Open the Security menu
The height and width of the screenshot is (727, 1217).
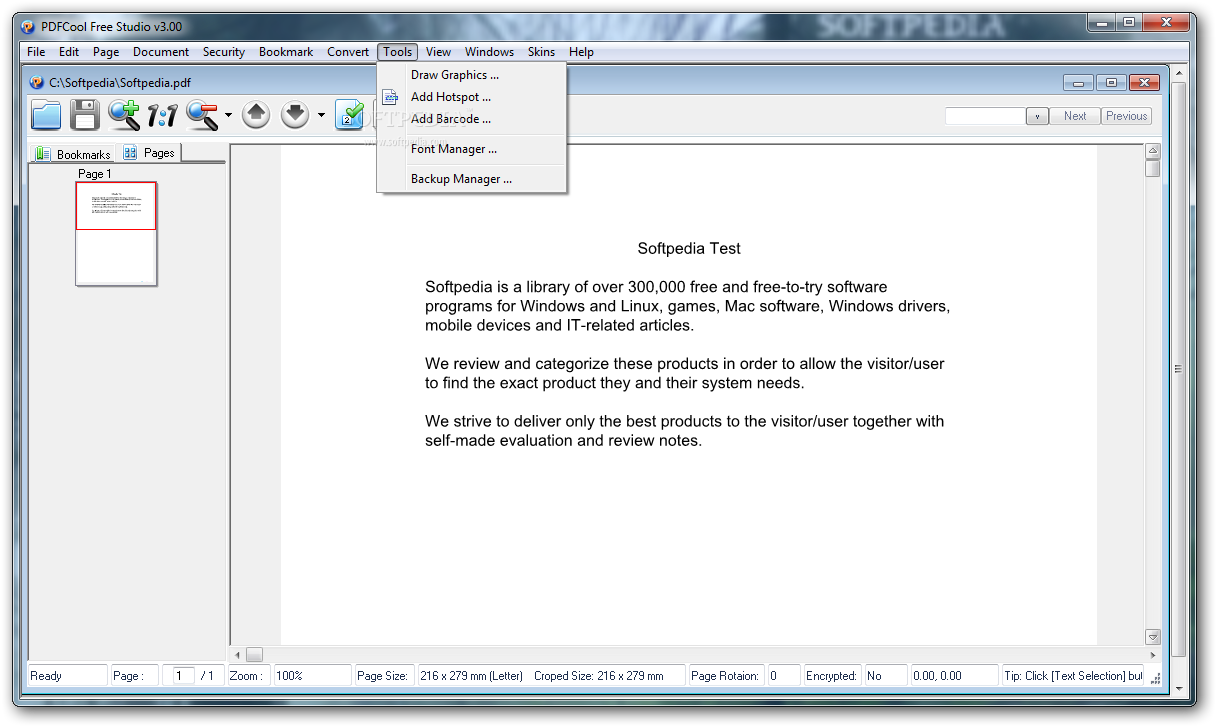point(224,52)
